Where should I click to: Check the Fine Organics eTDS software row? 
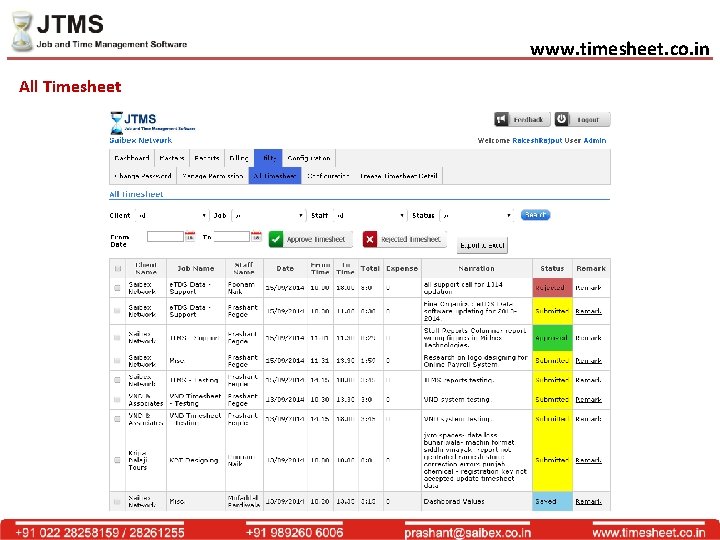pyautogui.click(x=118, y=311)
